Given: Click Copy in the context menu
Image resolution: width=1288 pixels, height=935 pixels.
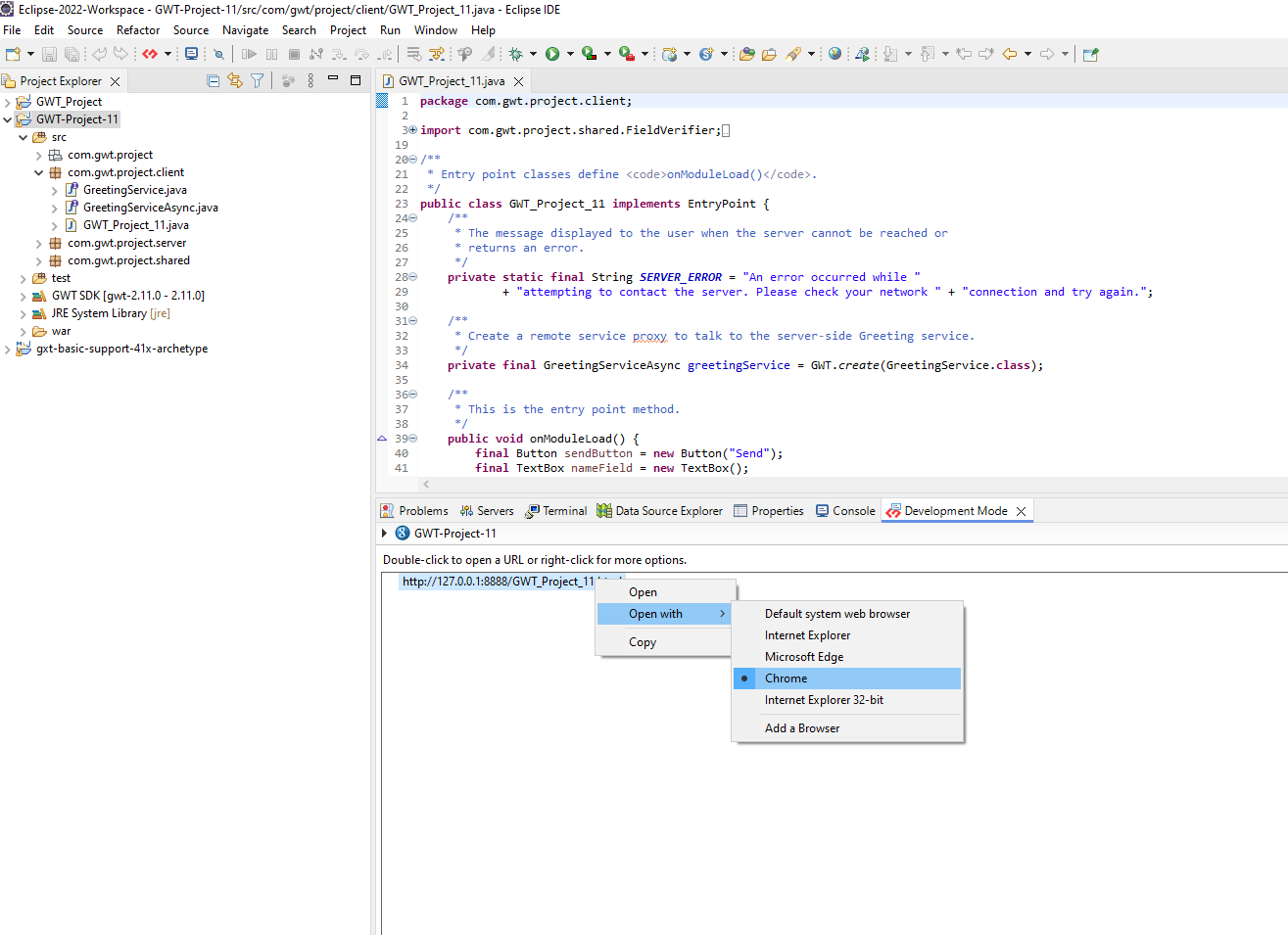Looking at the screenshot, I should coord(664,642).
